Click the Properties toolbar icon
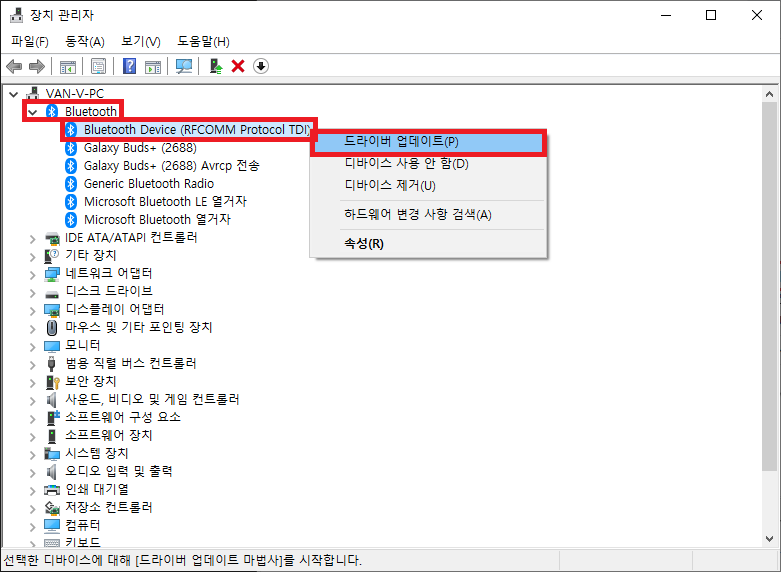The width and height of the screenshot is (781, 572). pyautogui.click(x=99, y=66)
